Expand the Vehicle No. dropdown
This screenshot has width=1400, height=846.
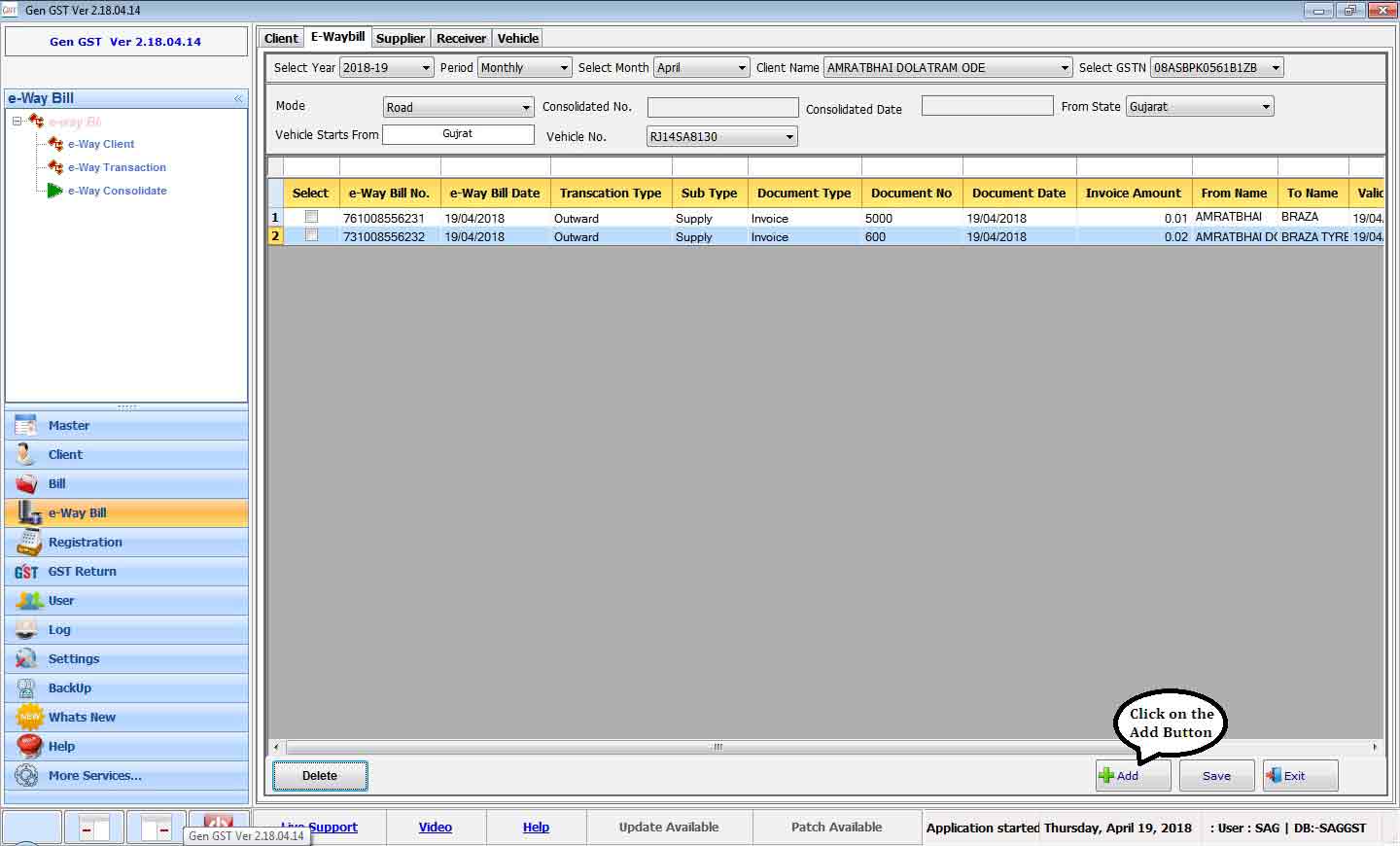pyautogui.click(x=789, y=137)
